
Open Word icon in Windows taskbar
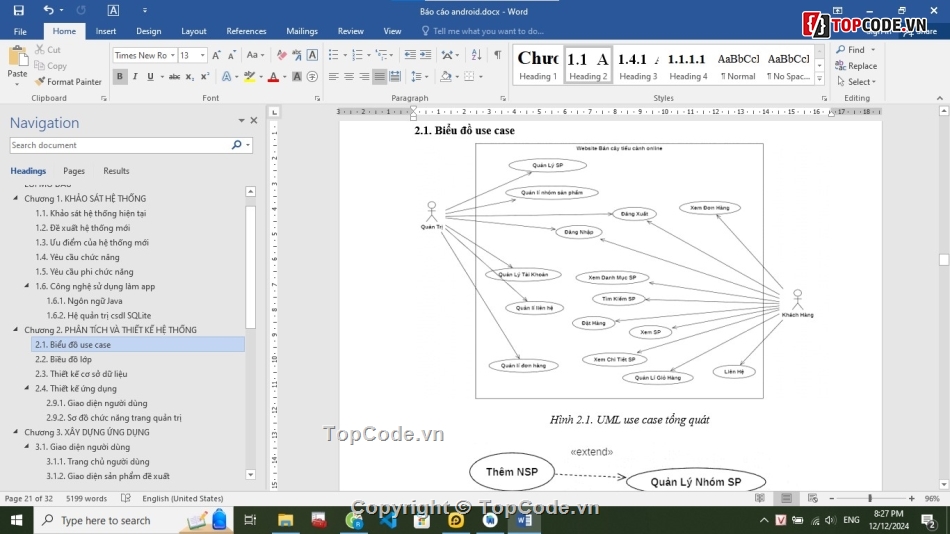pyautogui.click(x=525, y=520)
